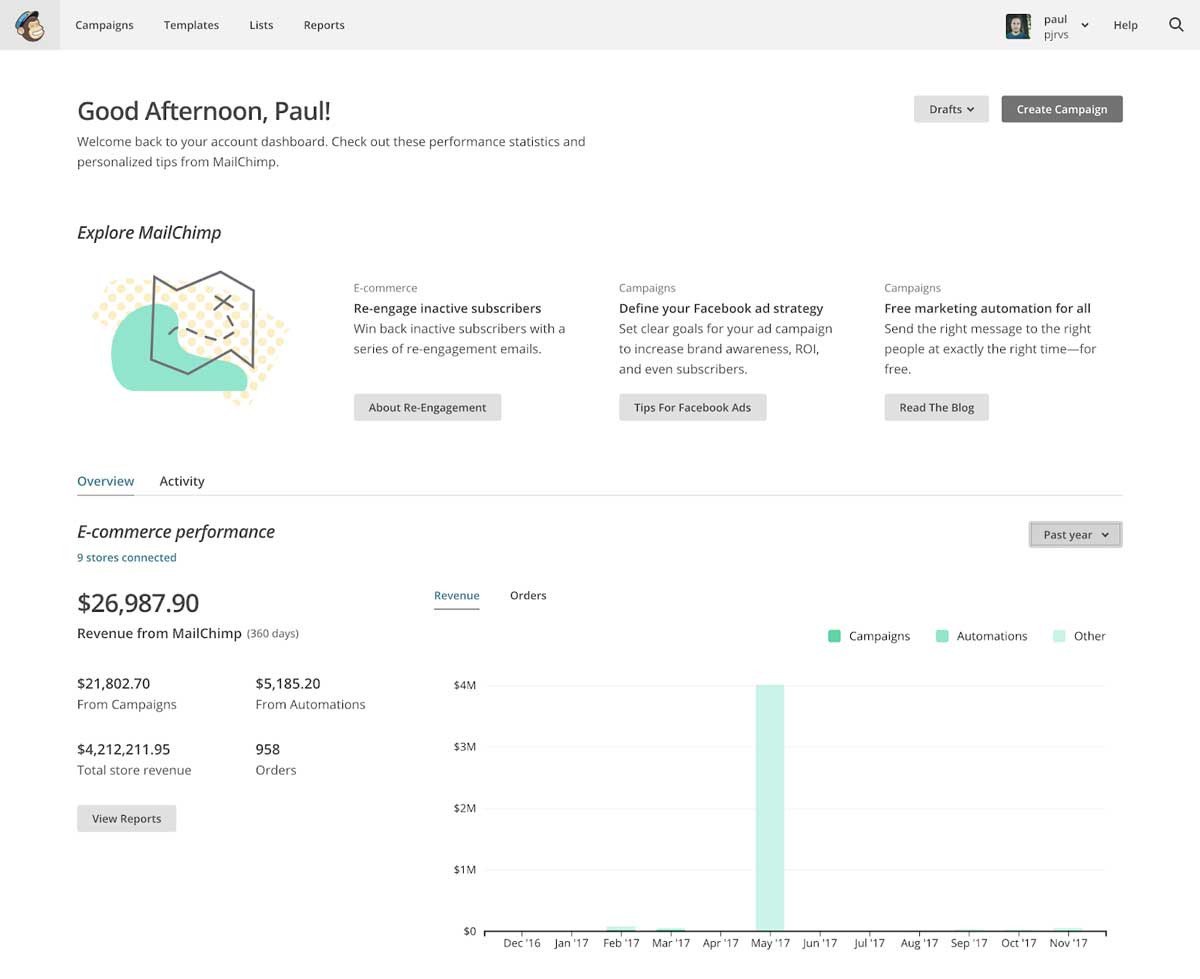Click the Automations legend color swatch

[942, 636]
